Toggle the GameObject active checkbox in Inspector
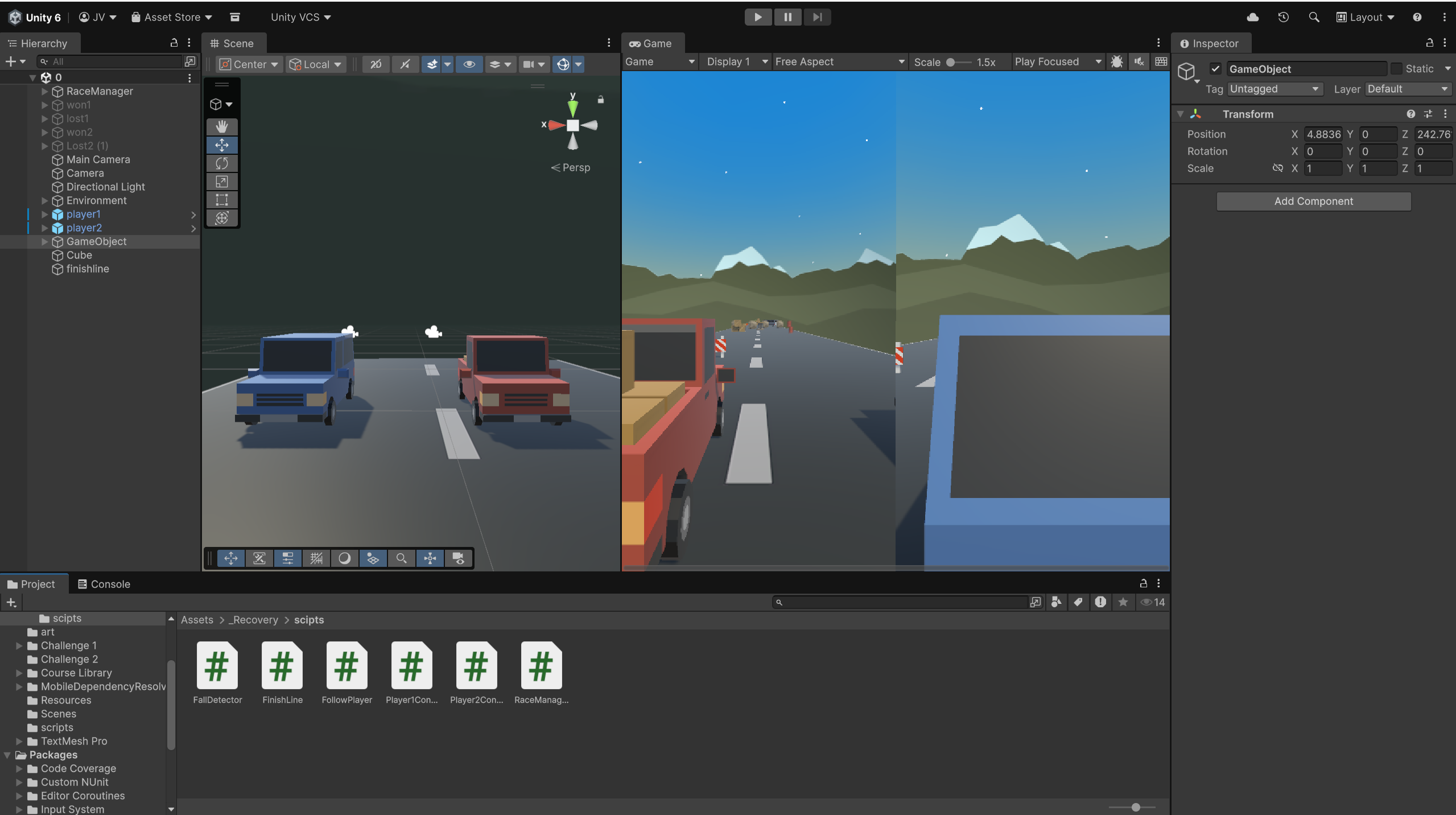 coord(1215,69)
